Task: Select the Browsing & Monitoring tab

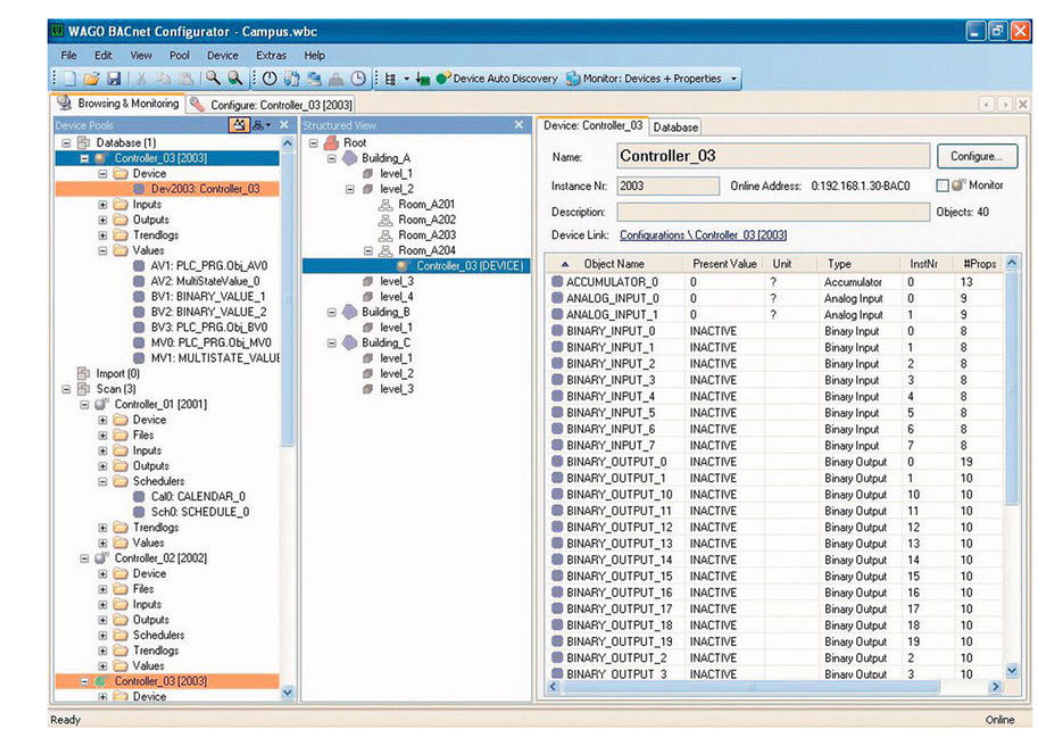Action: 118,103
